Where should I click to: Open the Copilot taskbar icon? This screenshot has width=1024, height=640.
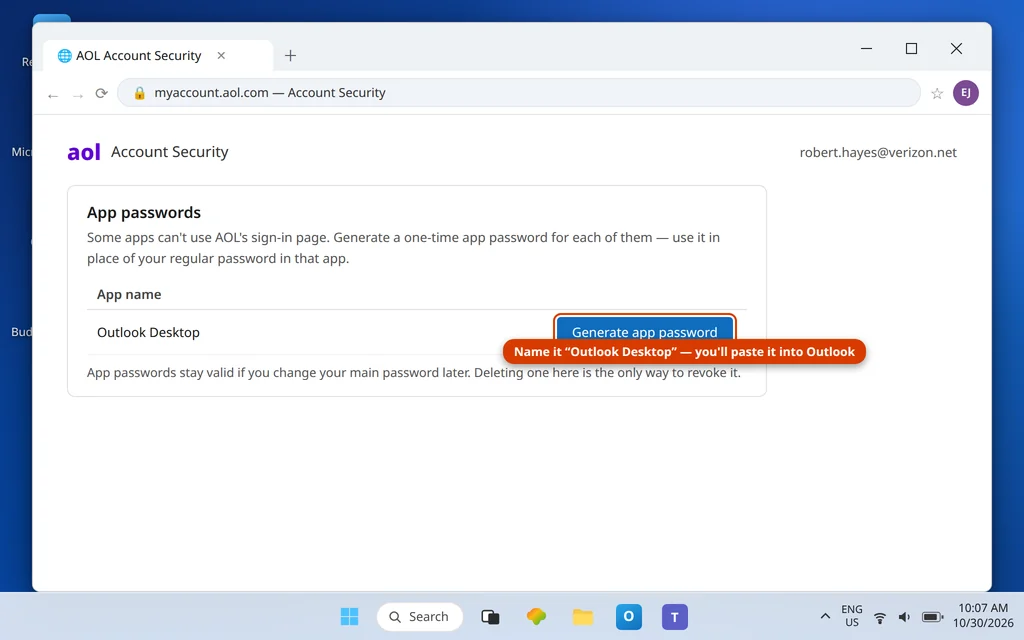[x=536, y=616]
